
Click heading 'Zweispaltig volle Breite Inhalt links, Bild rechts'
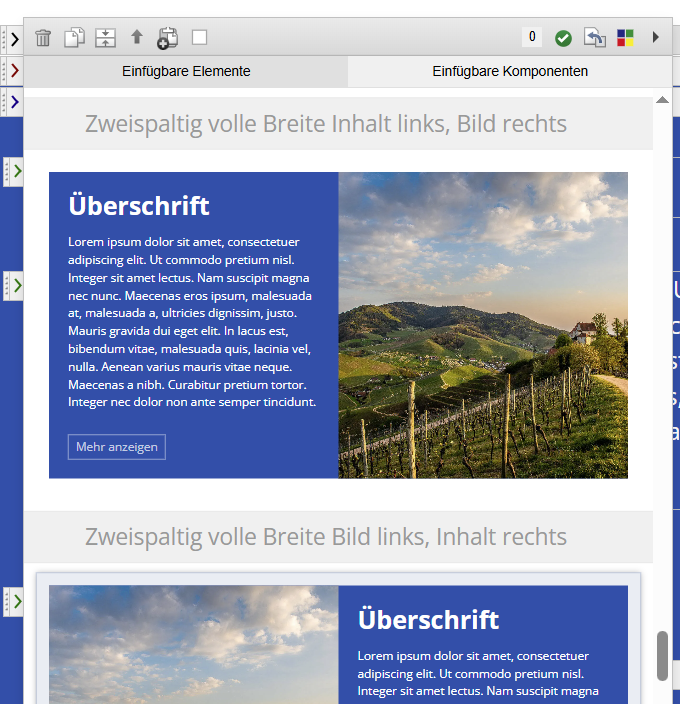[x=326, y=124]
